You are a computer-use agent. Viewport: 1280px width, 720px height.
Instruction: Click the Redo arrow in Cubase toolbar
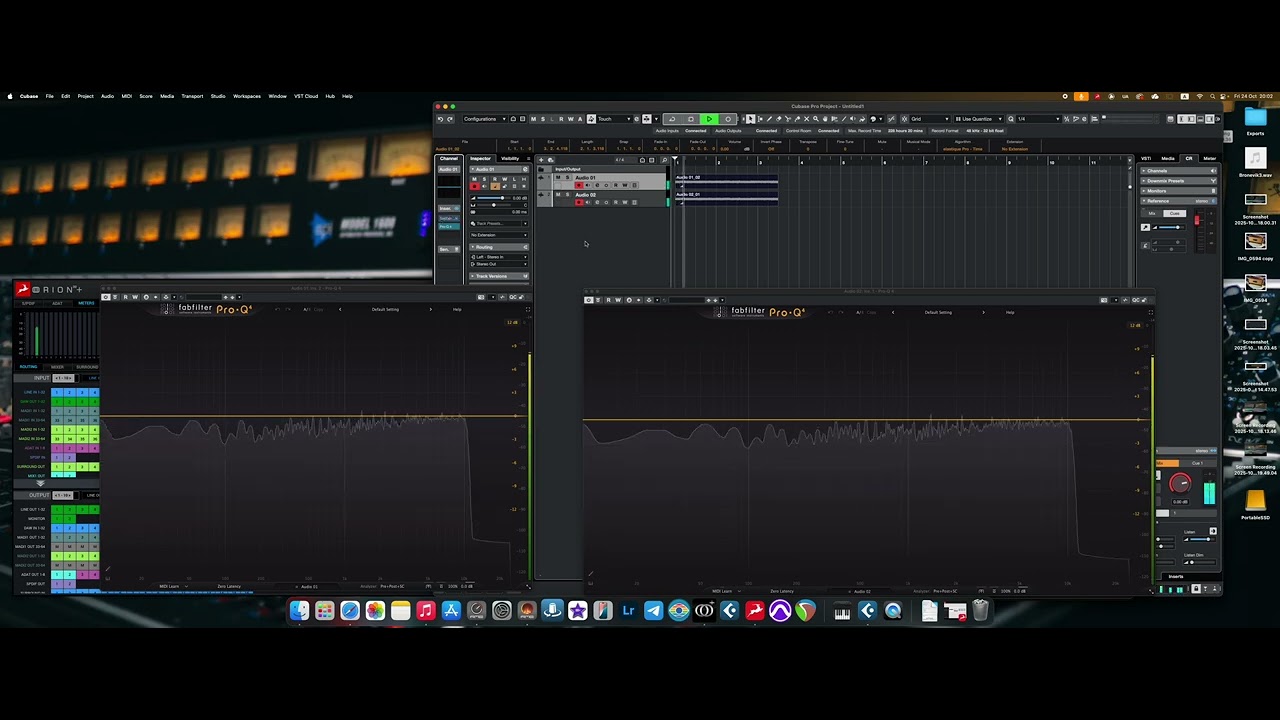[x=450, y=119]
